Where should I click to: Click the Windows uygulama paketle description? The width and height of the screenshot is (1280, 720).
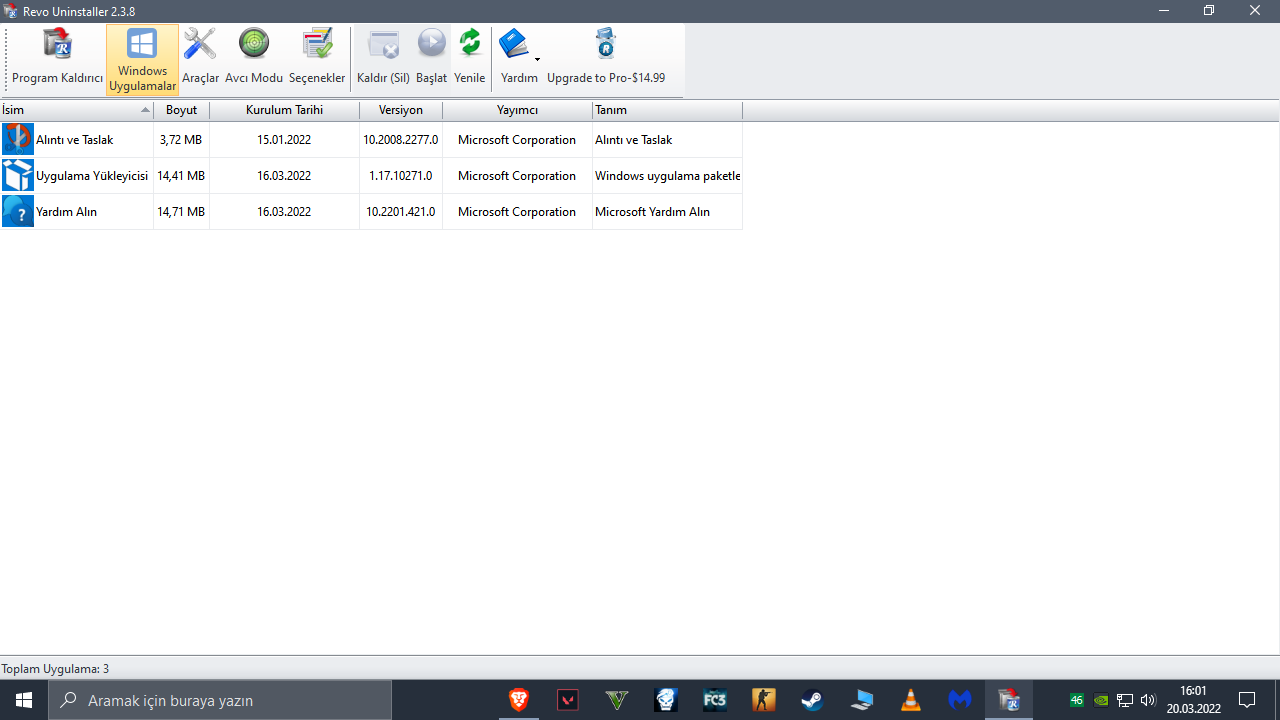click(x=668, y=176)
